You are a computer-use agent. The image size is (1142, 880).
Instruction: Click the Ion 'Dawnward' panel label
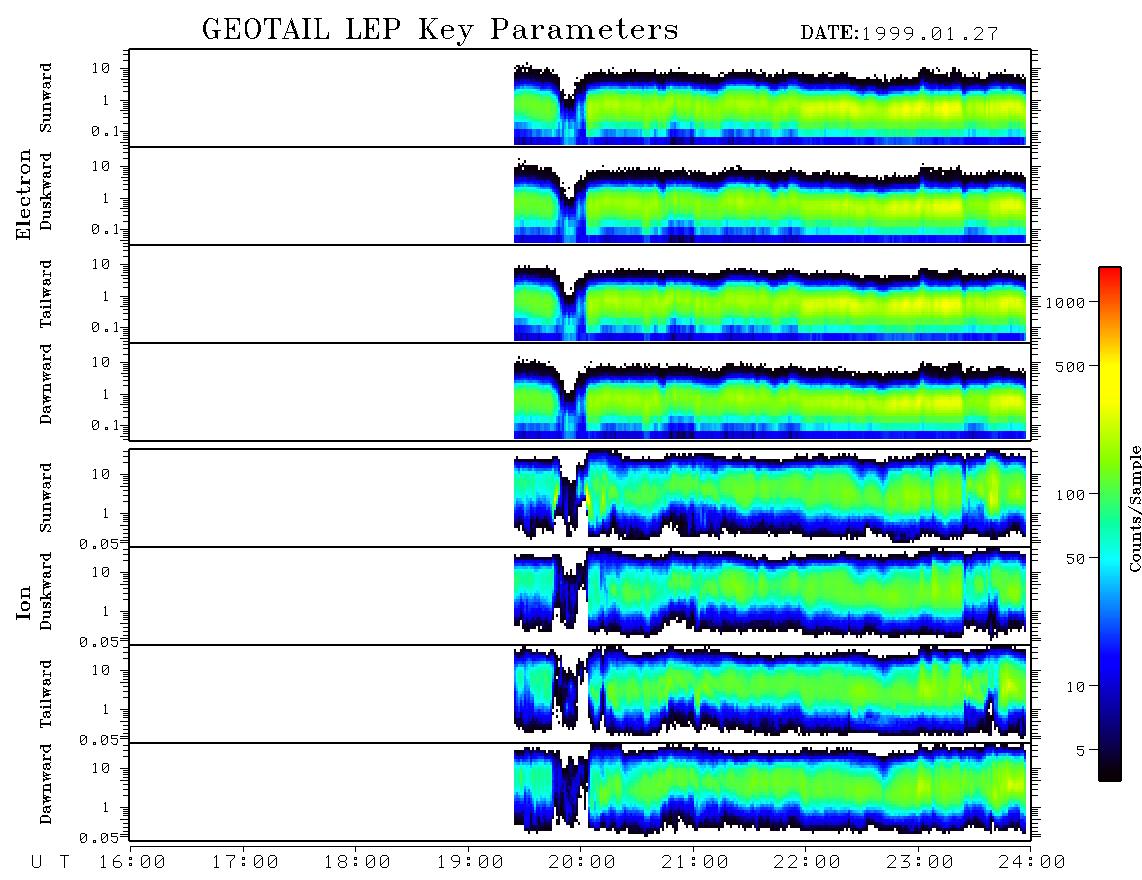[x=46, y=784]
